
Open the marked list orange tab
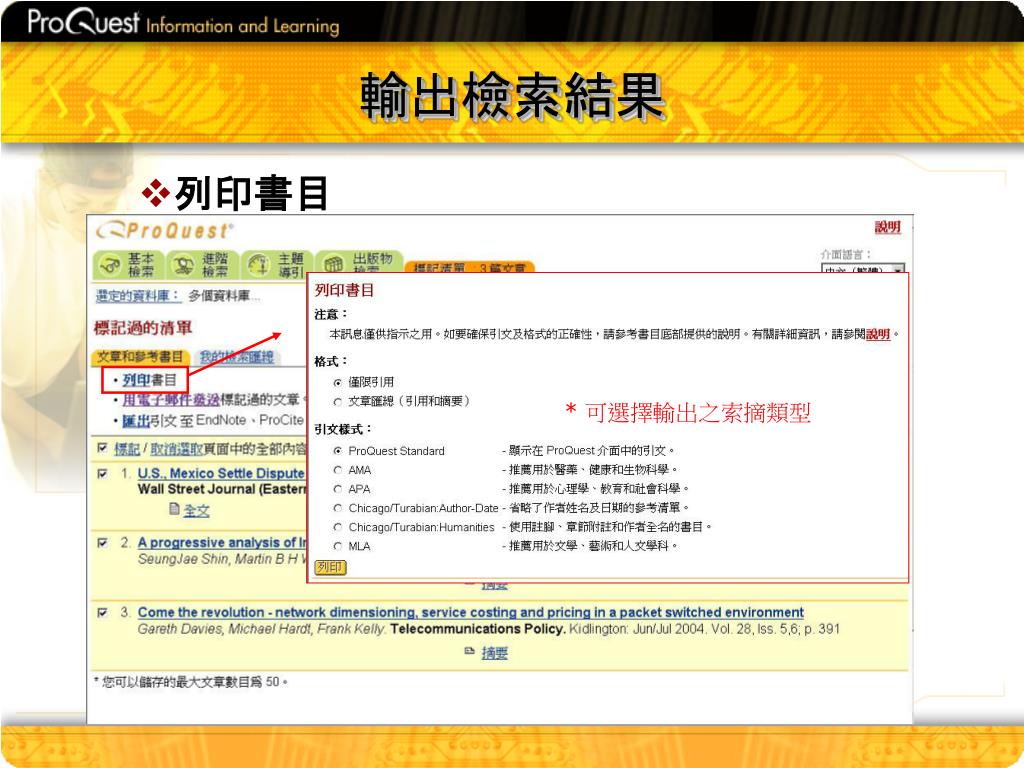tap(470, 267)
